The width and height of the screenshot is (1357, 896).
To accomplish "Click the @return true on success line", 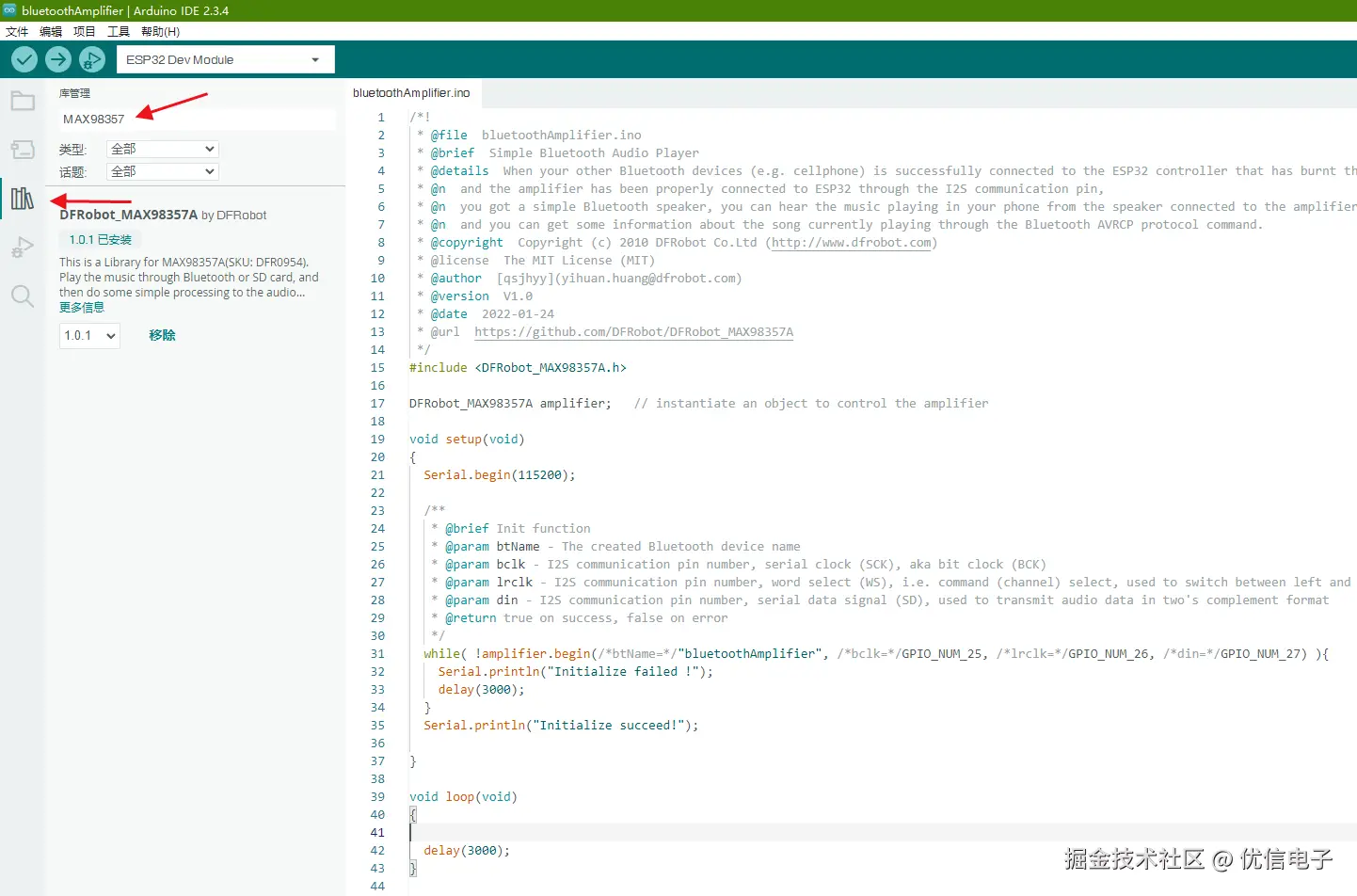I will (x=579, y=617).
